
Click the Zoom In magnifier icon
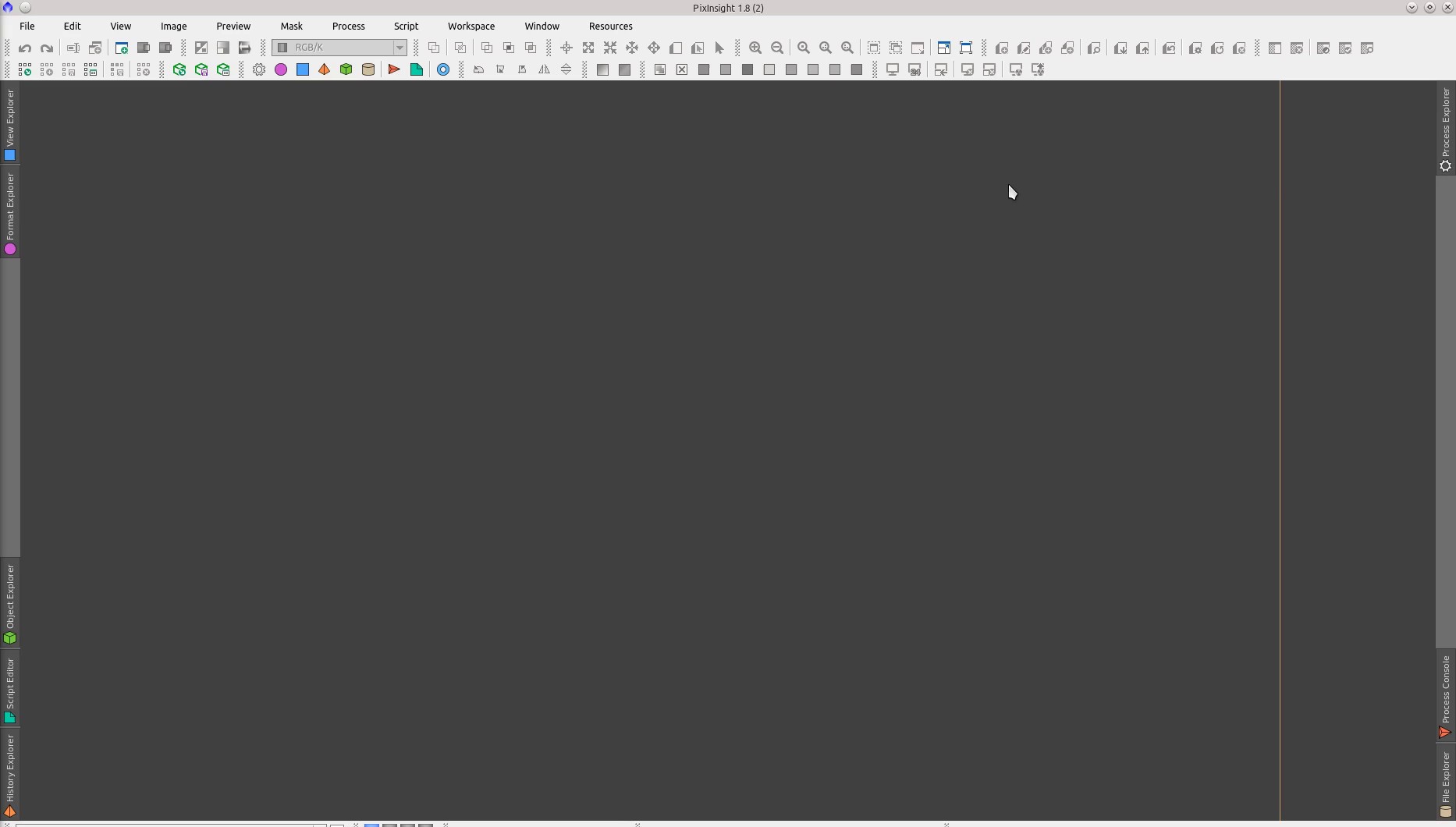coord(755,48)
